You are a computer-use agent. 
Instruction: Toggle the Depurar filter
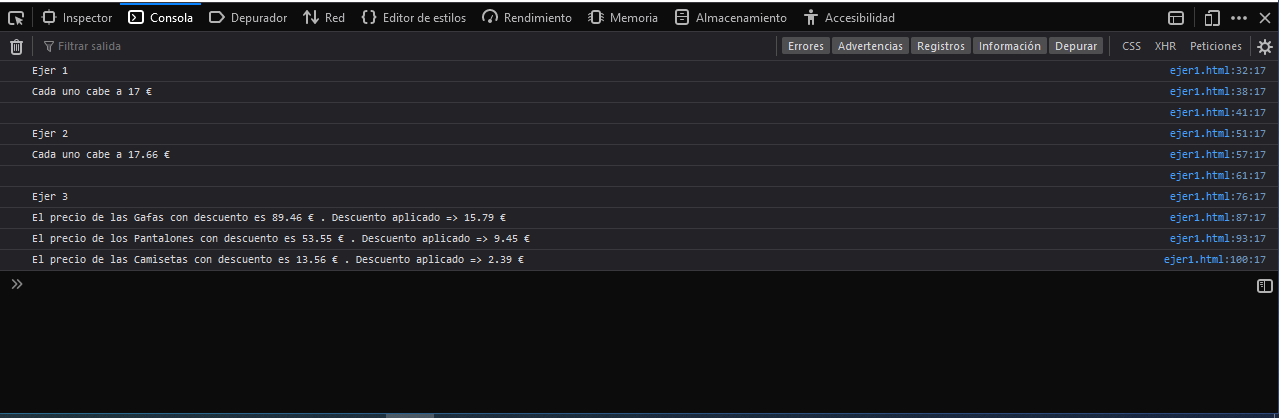pos(1076,46)
